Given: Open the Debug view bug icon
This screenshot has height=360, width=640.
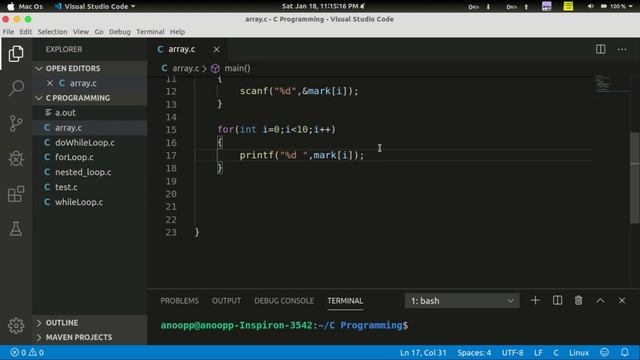Looking at the screenshot, I should pyautogui.click(x=16, y=158).
